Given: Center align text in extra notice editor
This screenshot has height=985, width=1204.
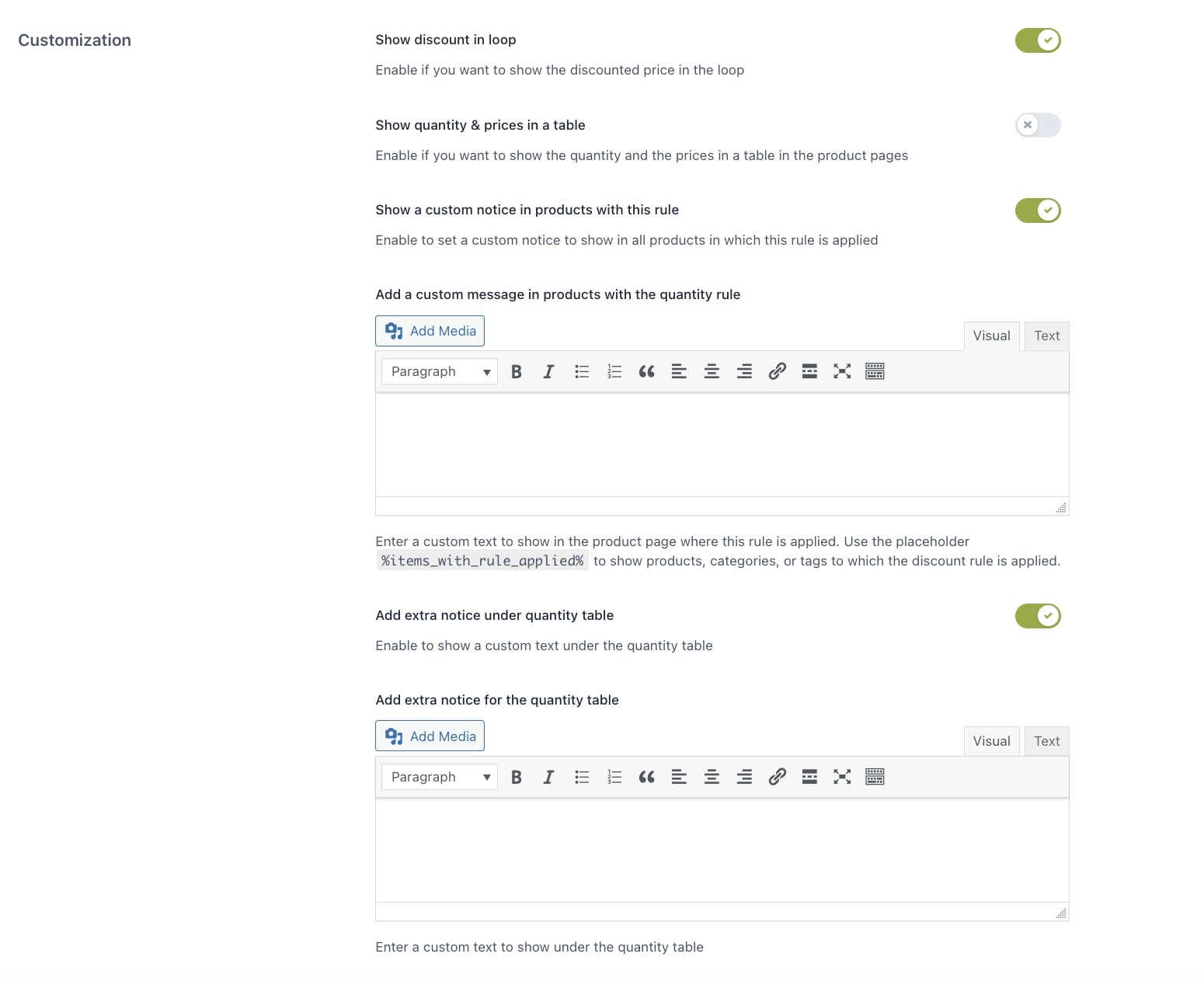Looking at the screenshot, I should [x=712, y=778].
